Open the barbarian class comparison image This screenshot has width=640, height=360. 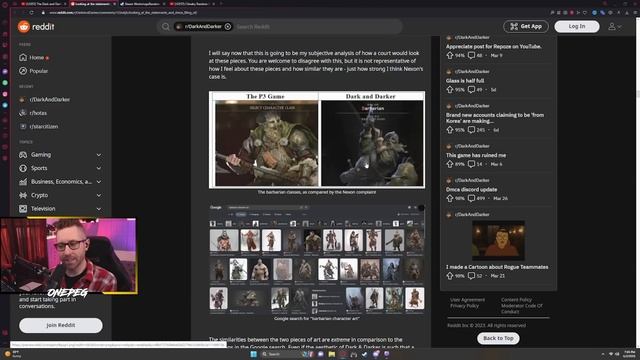click(317, 140)
